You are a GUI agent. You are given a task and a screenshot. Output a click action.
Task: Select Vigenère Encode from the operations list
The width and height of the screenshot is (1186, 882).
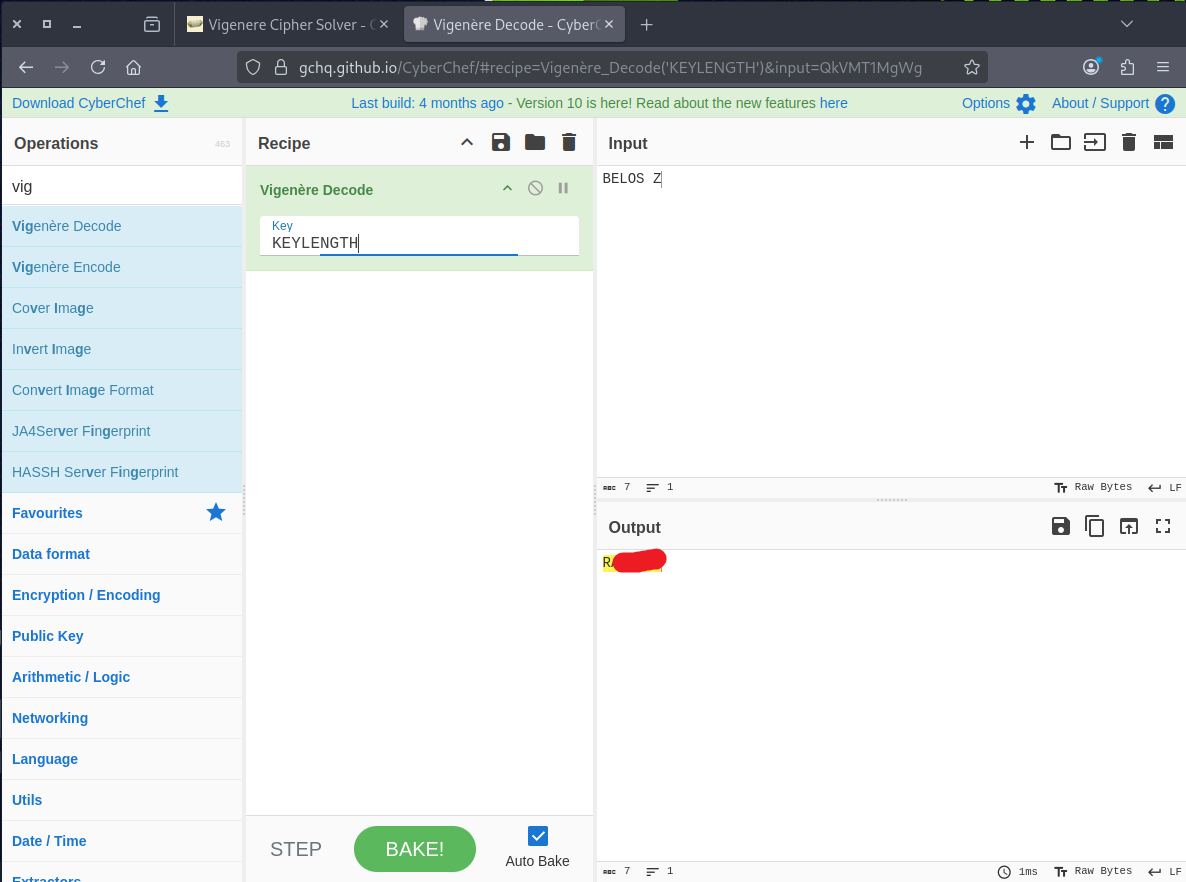pyautogui.click(x=66, y=267)
